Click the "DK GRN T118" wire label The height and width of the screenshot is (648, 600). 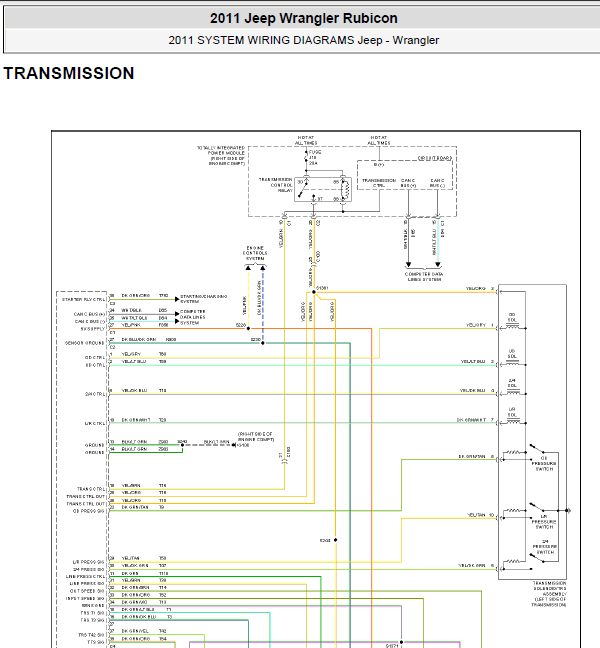click(x=145, y=573)
